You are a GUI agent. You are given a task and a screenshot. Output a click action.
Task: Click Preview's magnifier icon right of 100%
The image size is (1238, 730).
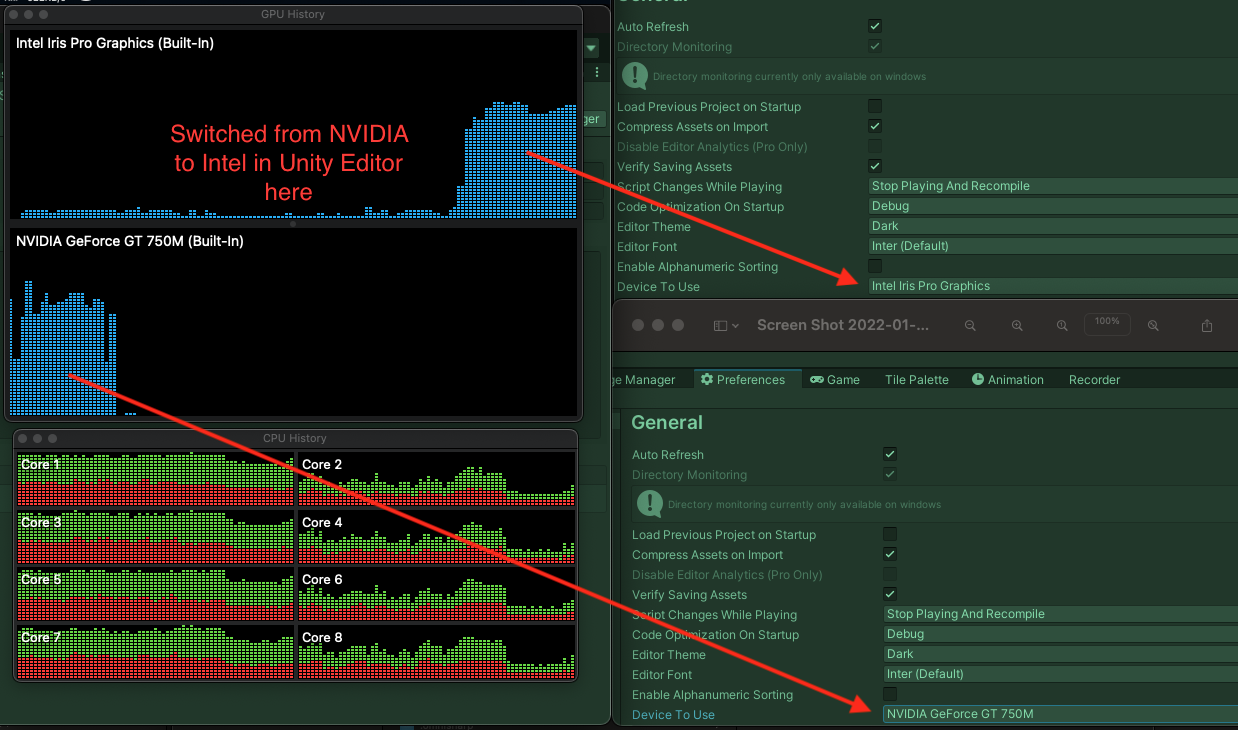[1153, 326]
